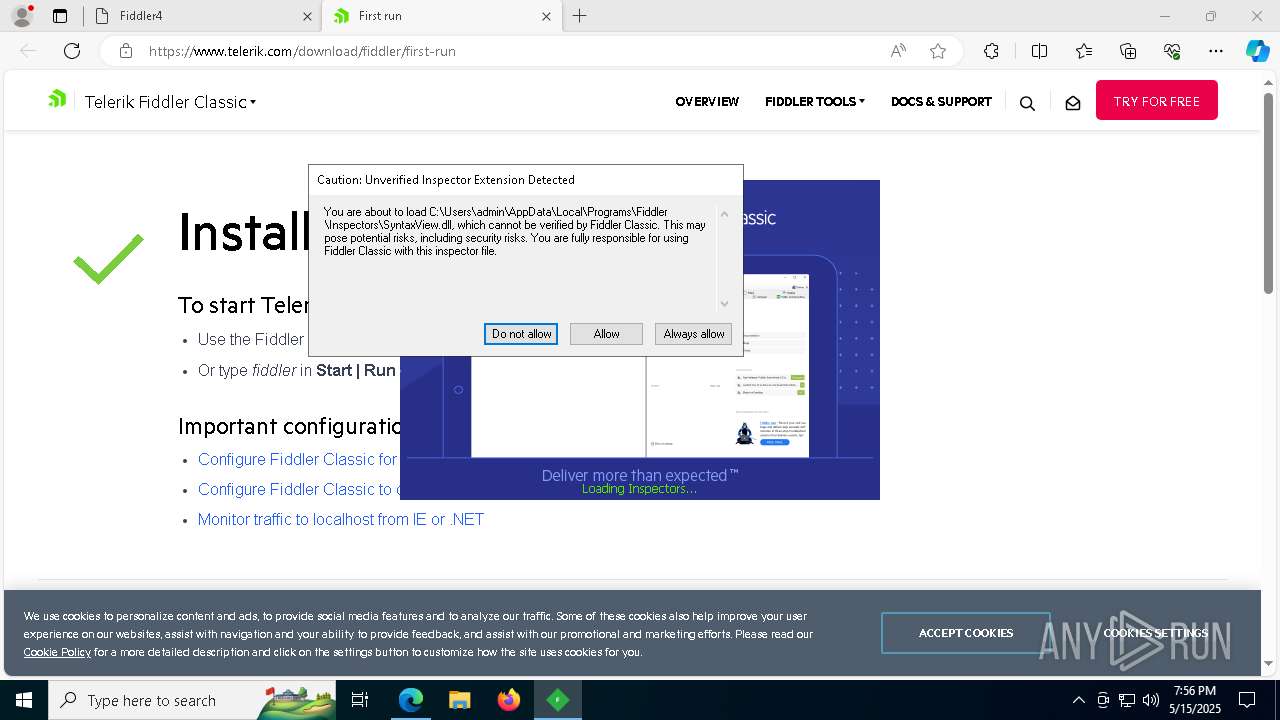The width and height of the screenshot is (1280, 720).
Task: Click the TRY FOR FREE button
Action: (x=1157, y=100)
